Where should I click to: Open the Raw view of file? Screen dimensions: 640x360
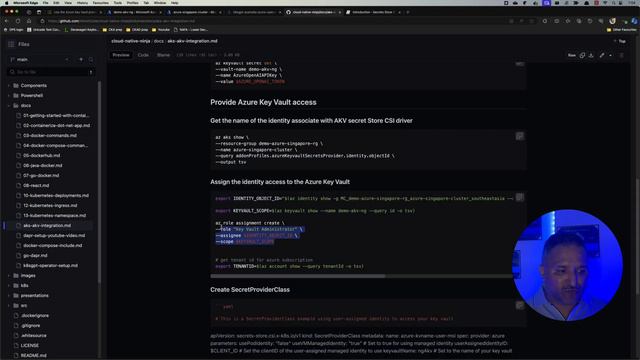coord(572,55)
